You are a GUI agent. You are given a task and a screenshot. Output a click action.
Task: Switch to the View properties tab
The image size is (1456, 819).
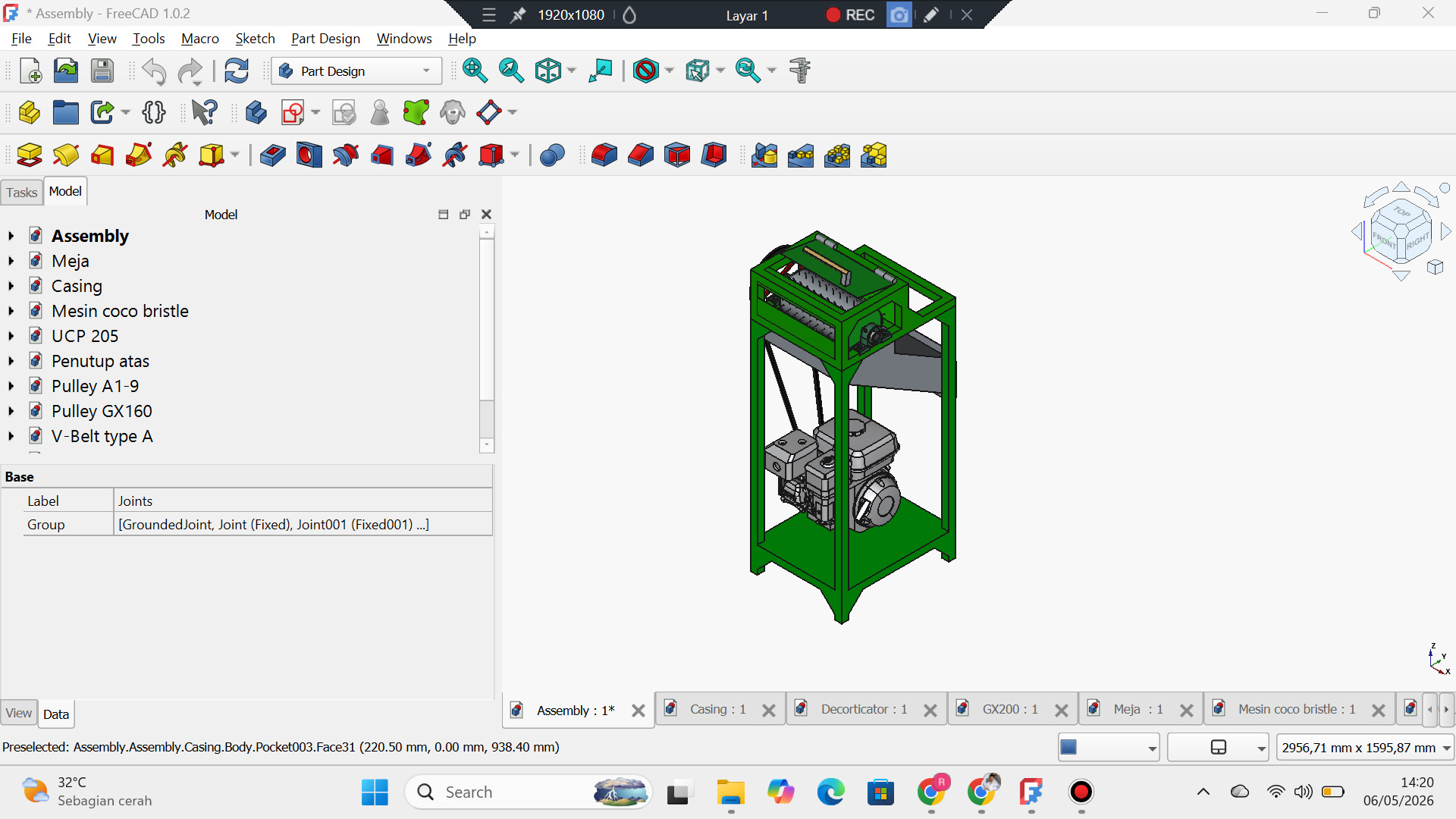coord(19,713)
